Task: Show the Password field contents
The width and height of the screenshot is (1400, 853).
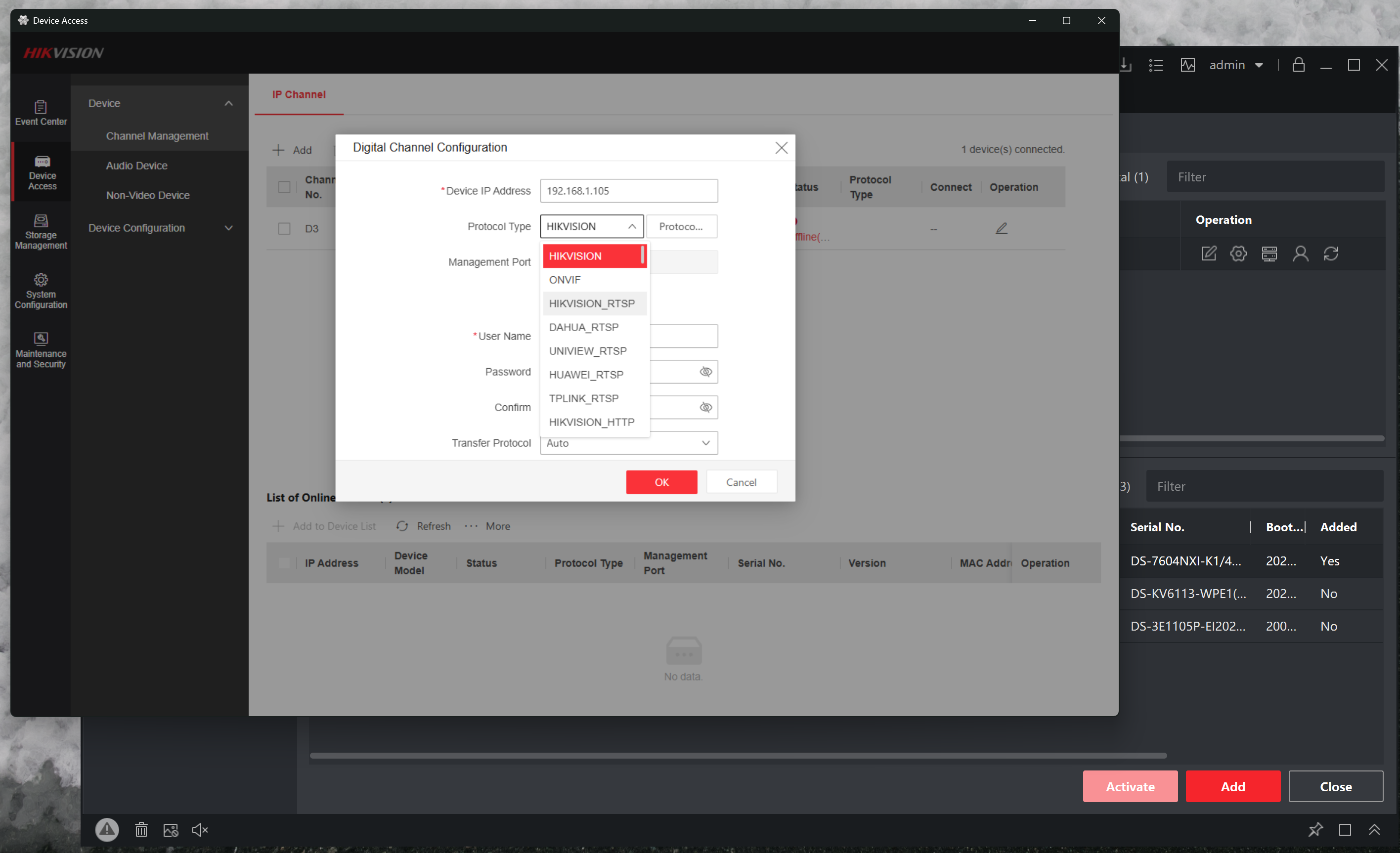Action: pos(705,372)
